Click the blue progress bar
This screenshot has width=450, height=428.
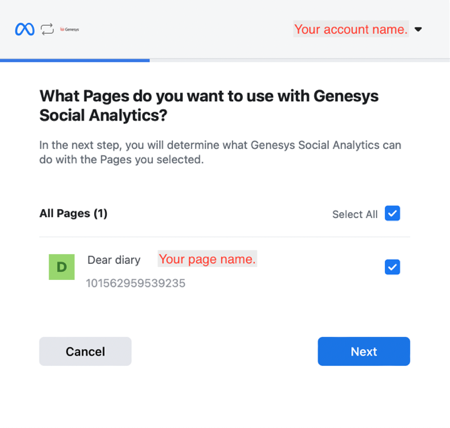(x=75, y=60)
